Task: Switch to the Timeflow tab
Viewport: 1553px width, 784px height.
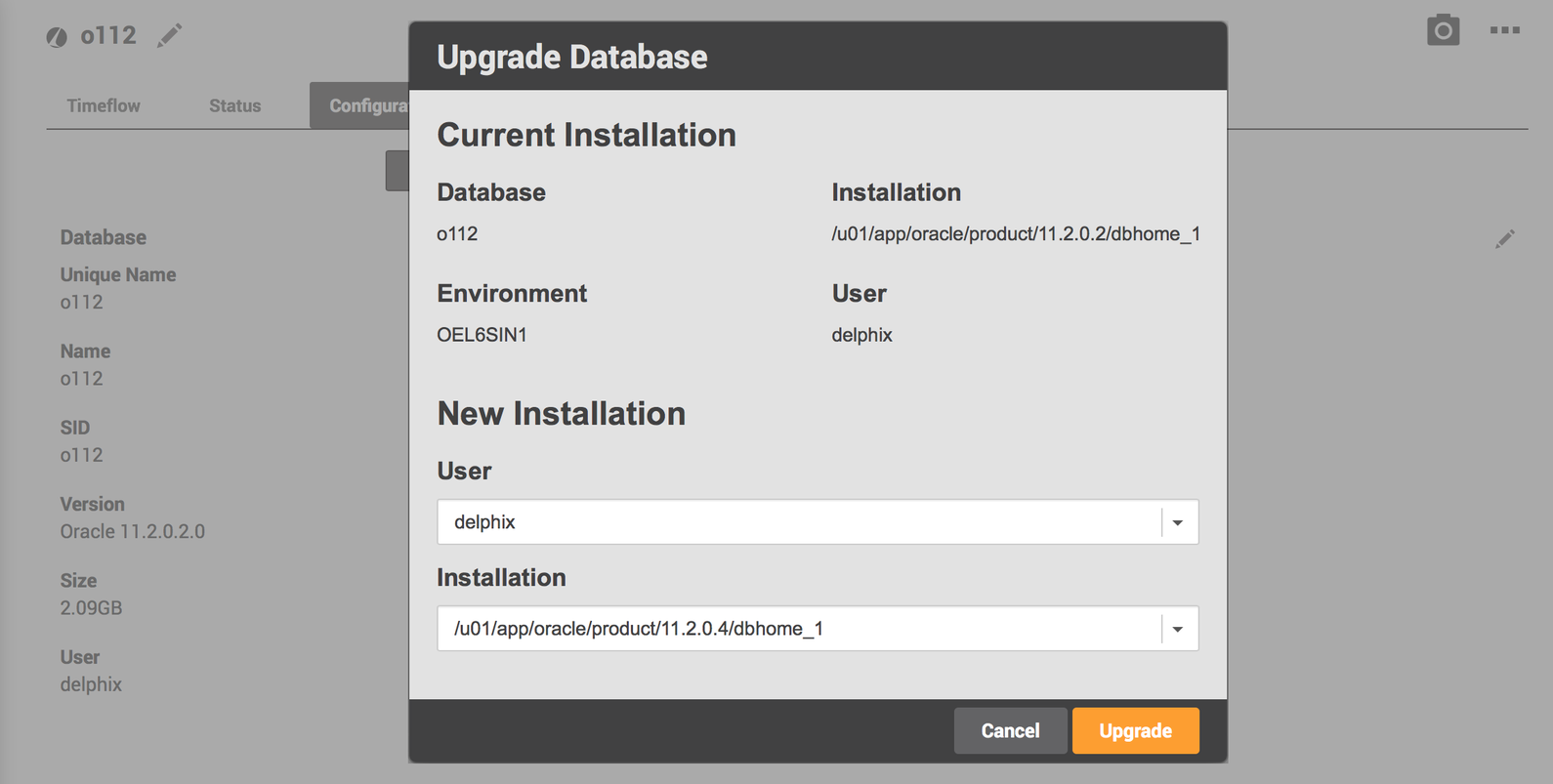Action: 104,105
